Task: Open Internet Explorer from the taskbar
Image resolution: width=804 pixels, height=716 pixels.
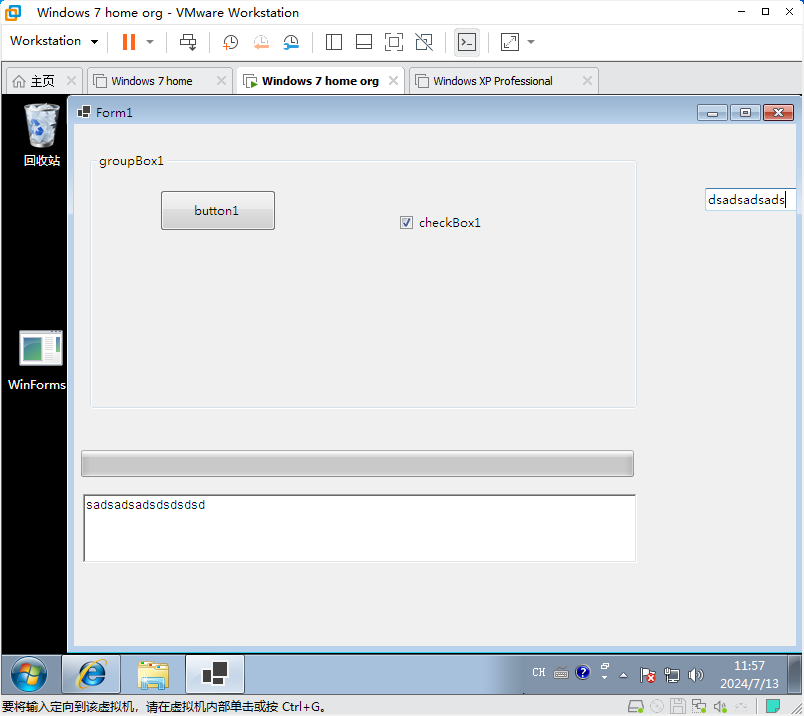Action: point(91,675)
